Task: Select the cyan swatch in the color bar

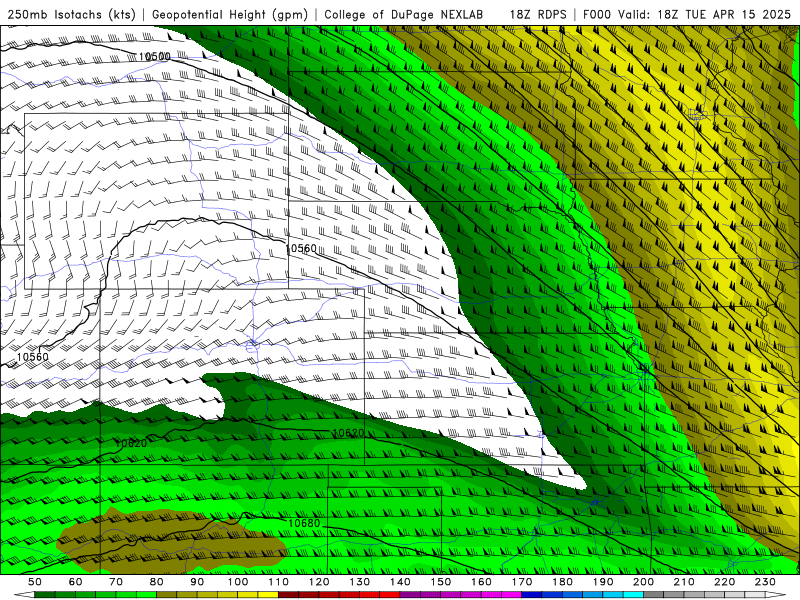Action: 633,595
